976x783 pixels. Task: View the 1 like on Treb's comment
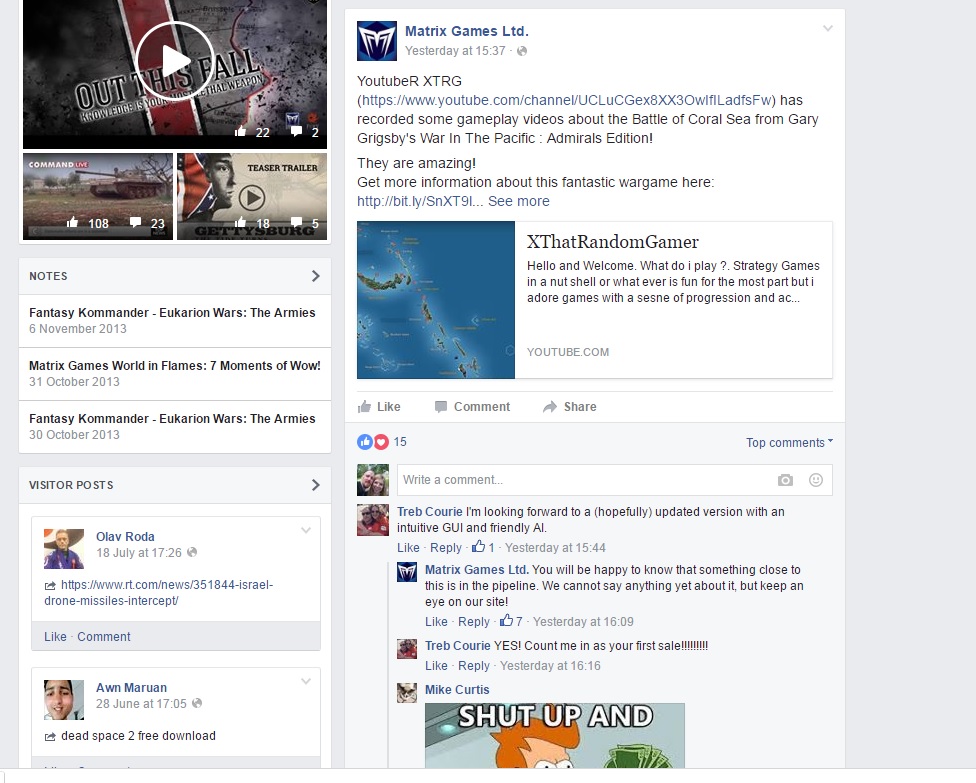click(483, 547)
